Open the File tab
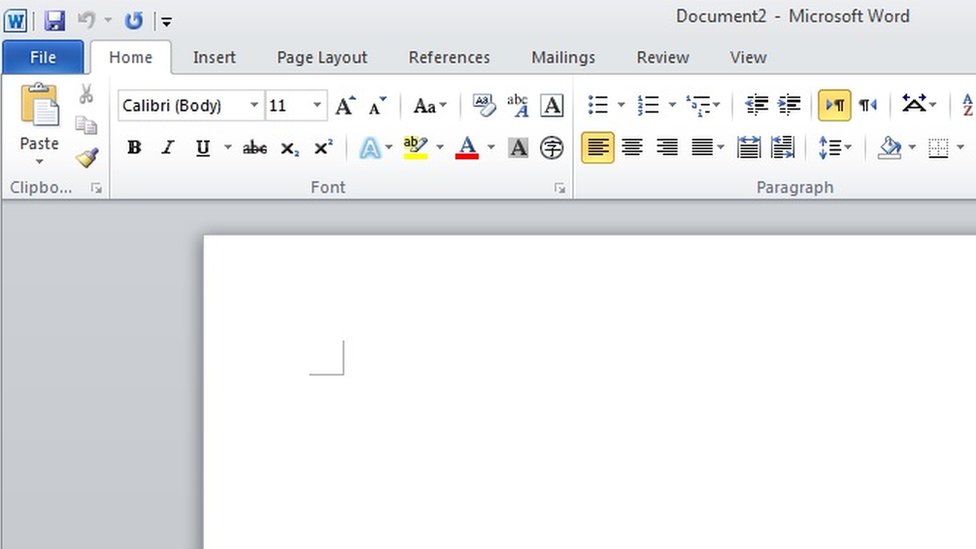Image resolution: width=976 pixels, height=549 pixels. tap(43, 57)
